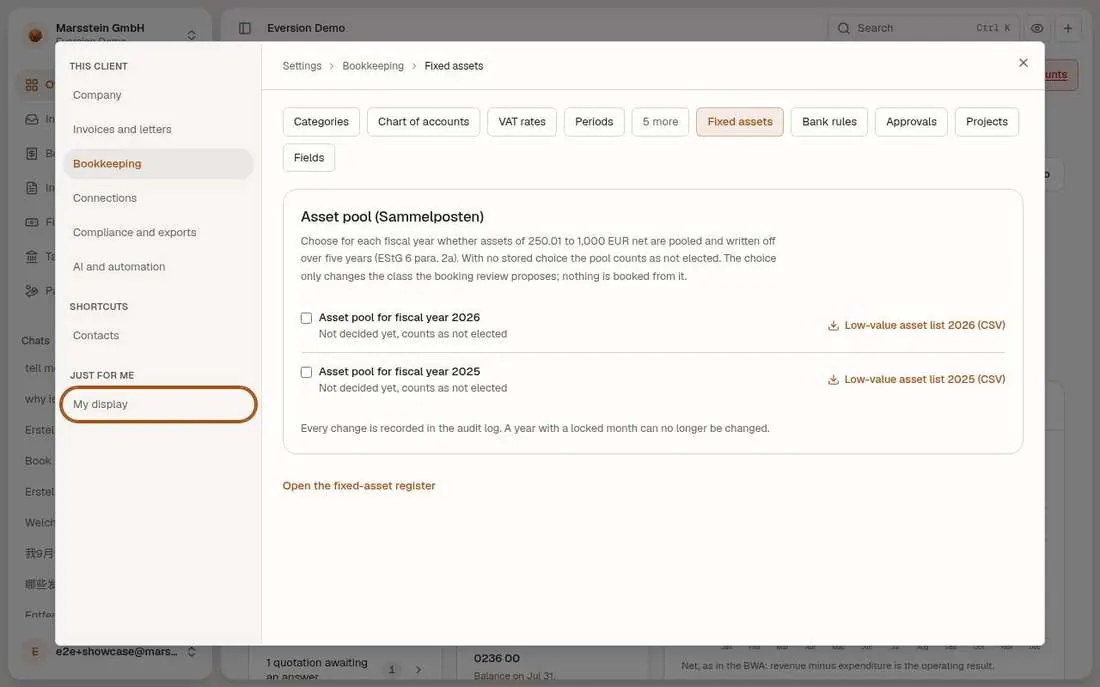Click the plus icon in the top bar
Image resolution: width=1100 pixels, height=687 pixels.
coord(1068,28)
